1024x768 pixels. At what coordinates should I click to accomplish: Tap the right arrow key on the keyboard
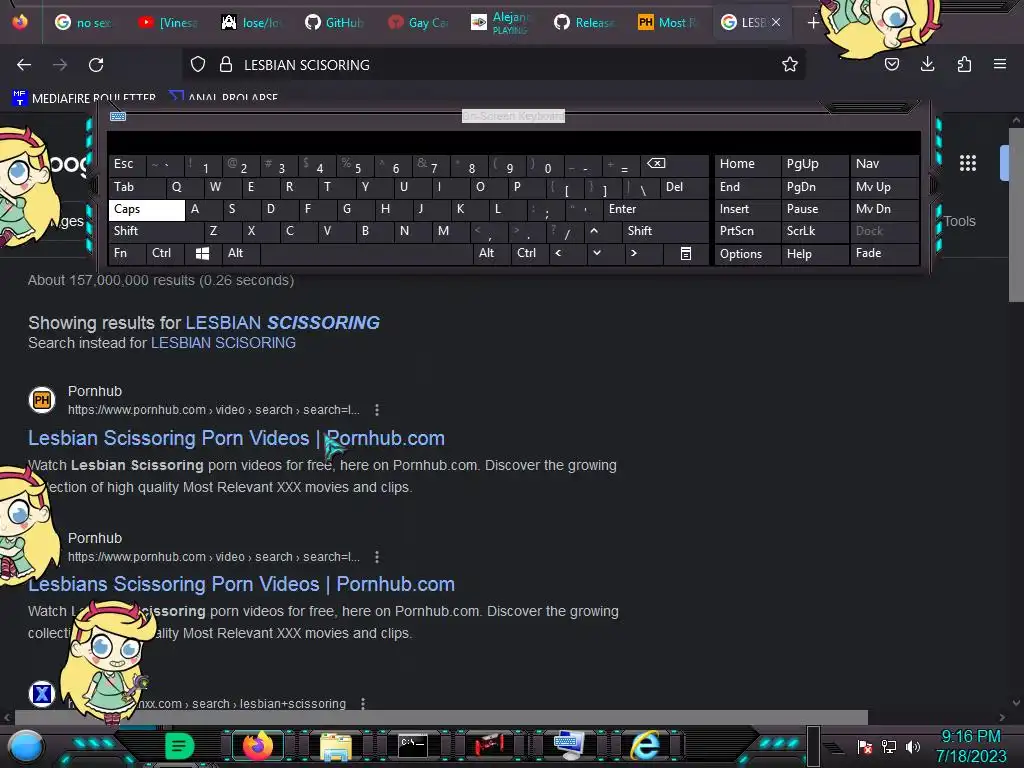pos(633,253)
